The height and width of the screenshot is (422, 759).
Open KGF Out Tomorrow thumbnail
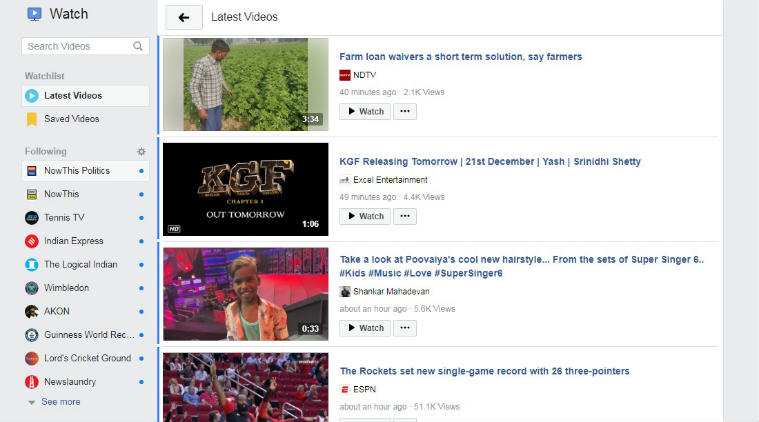coord(245,189)
